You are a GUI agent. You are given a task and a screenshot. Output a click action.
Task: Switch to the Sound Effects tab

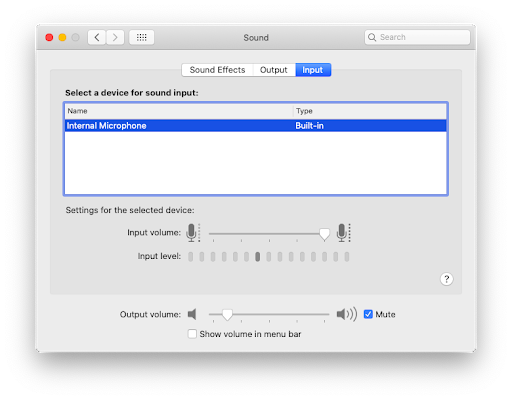pyautogui.click(x=217, y=70)
